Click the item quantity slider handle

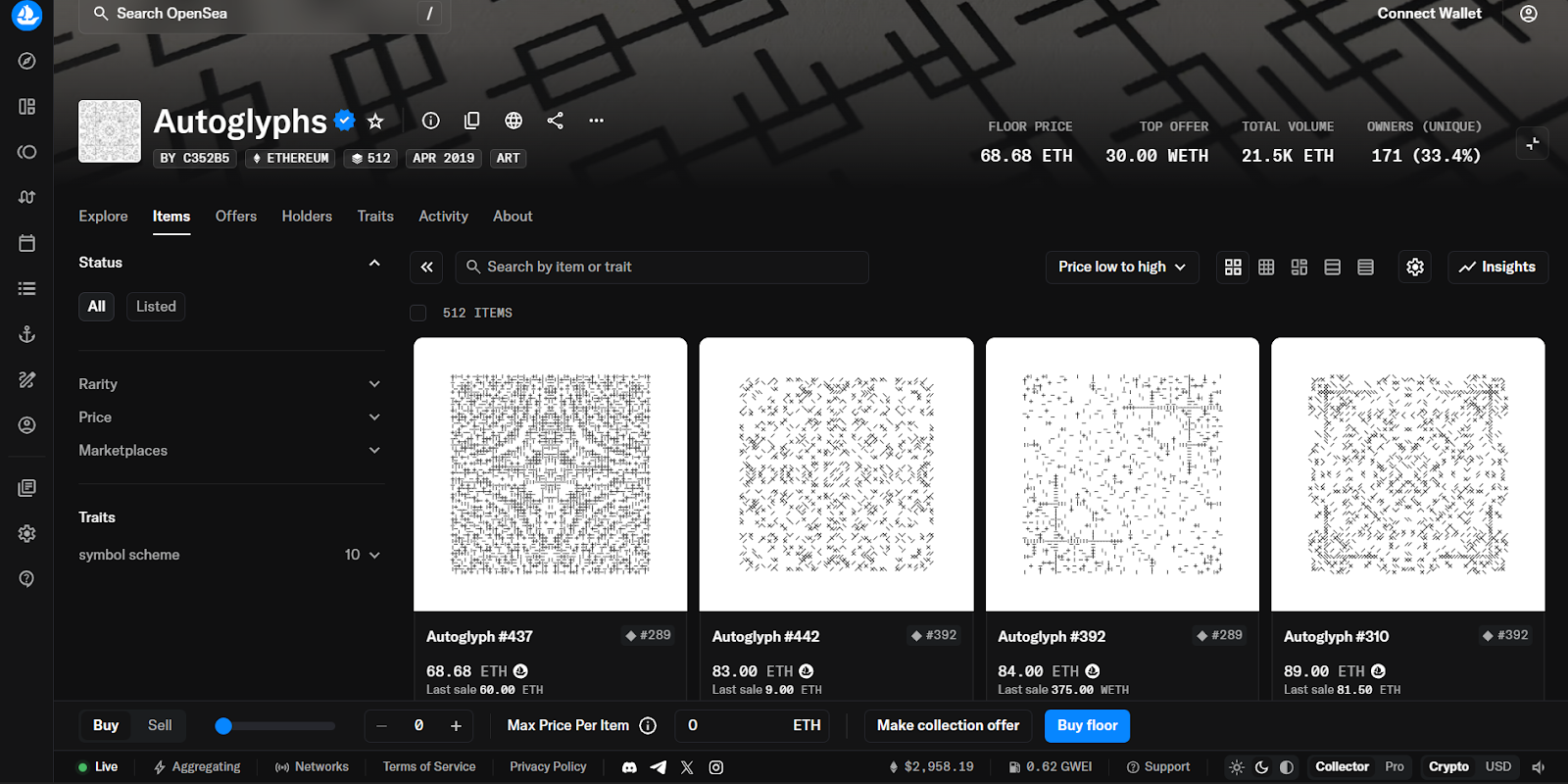(x=223, y=726)
